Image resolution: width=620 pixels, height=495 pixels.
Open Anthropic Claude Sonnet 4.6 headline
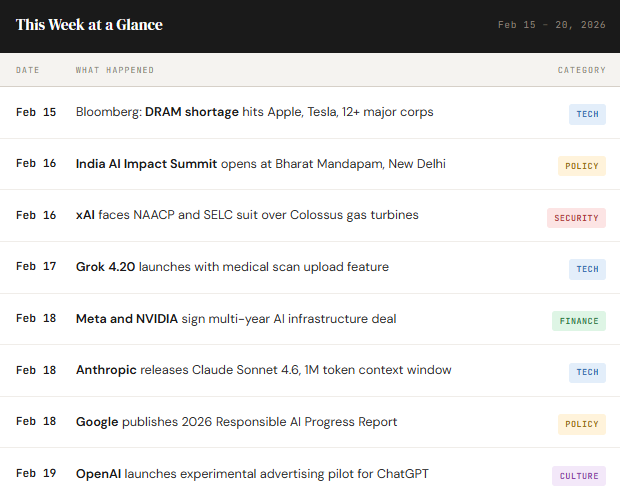coord(263,370)
